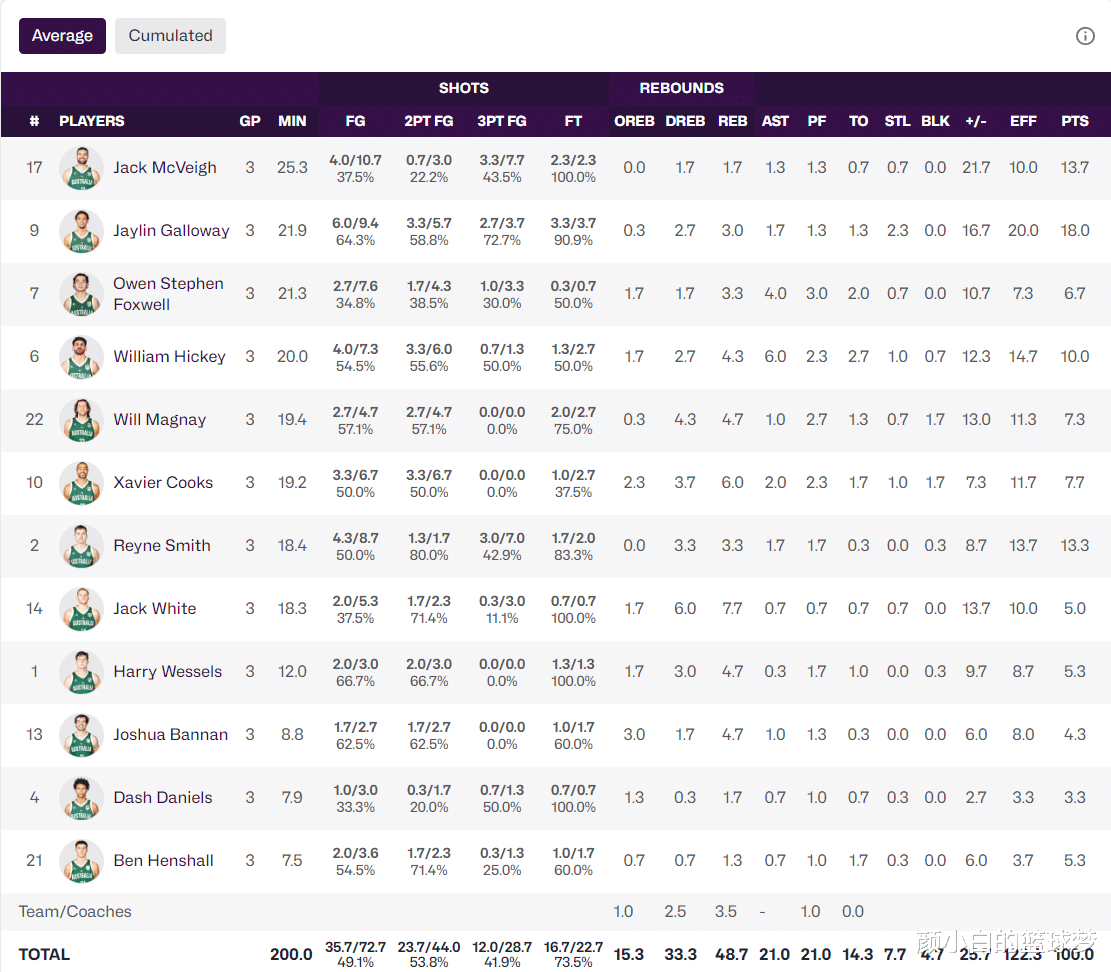Image resolution: width=1111 pixels, height=972 pixels.
Task: Open William Hickey player name link
Action: pyautogui.click(x=169, y=357)
